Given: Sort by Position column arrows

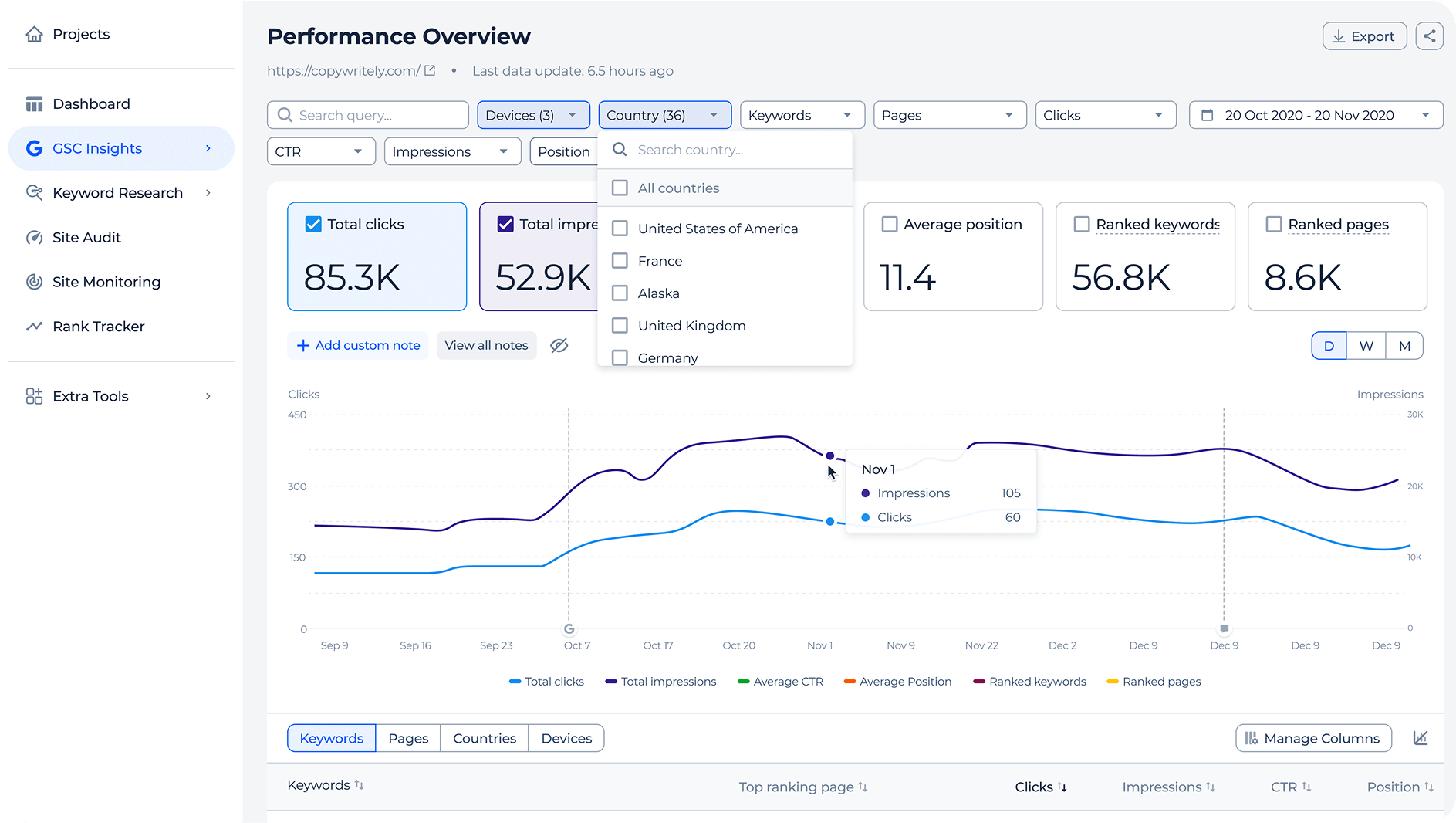Looking at the screenshot, I should pyautogui.click(x=1429, y=787).
